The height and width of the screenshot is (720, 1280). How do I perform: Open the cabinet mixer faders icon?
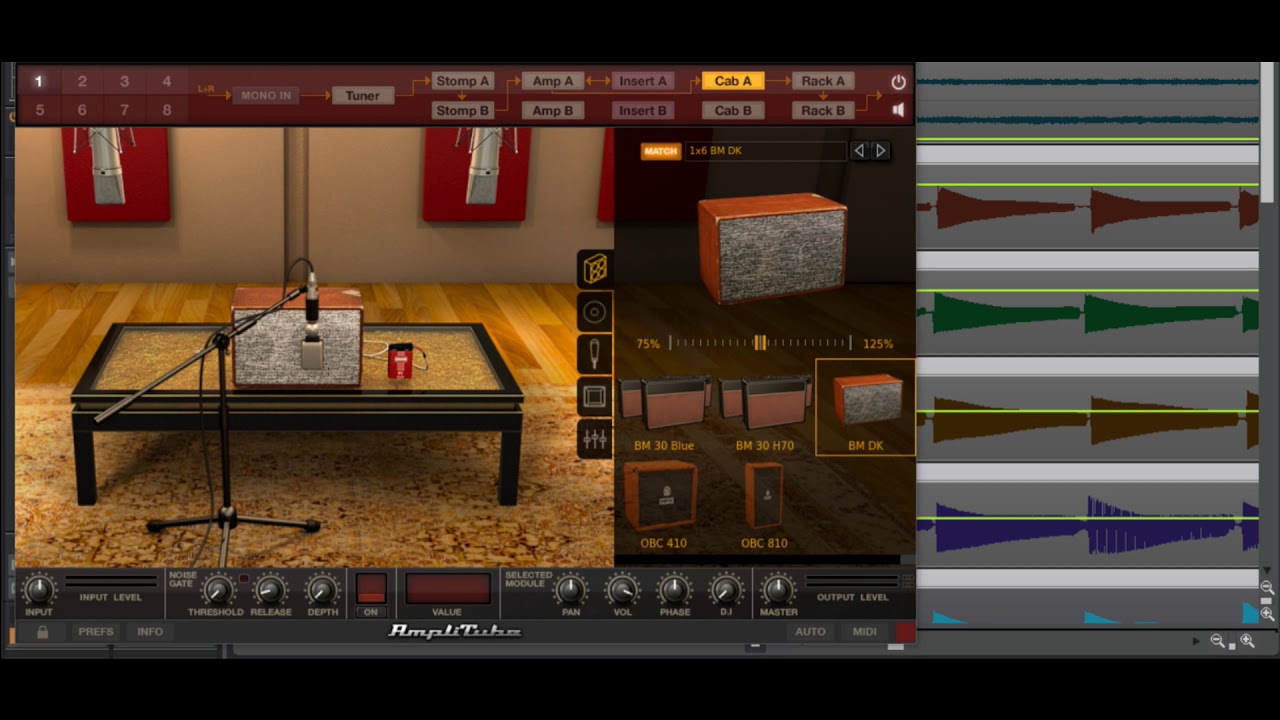click(594, 439)
